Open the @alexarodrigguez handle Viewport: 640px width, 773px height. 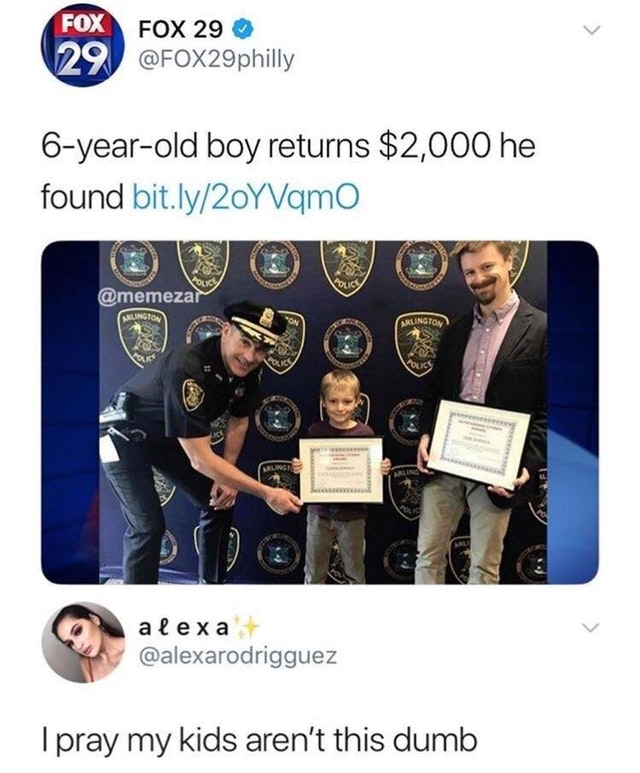click(238, 656)
